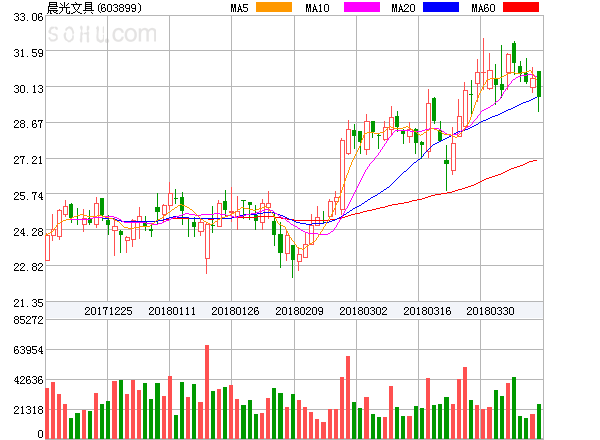Click the 20180302 date label
Screen dimensions: 600x440
(x=363, y=311)
